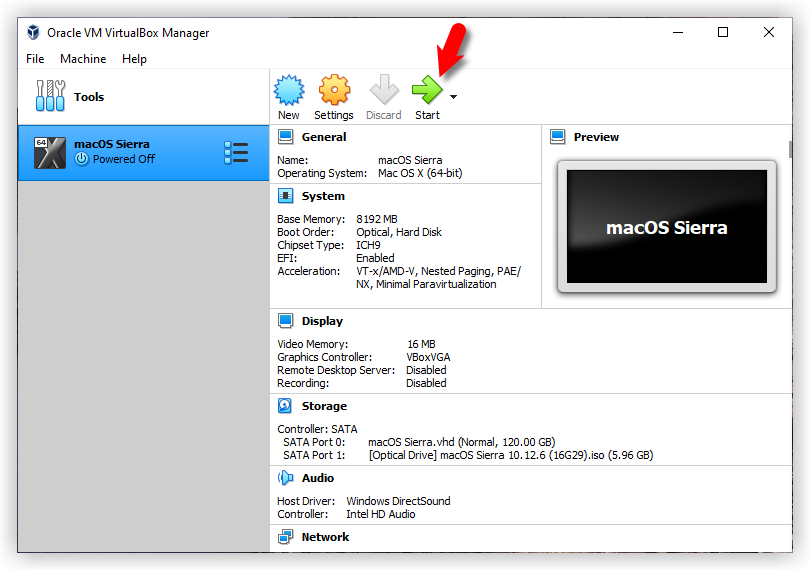Open the macOS Sierra VM list menu icon
Screen dimensions: 811x571
(x=236, y=152)
